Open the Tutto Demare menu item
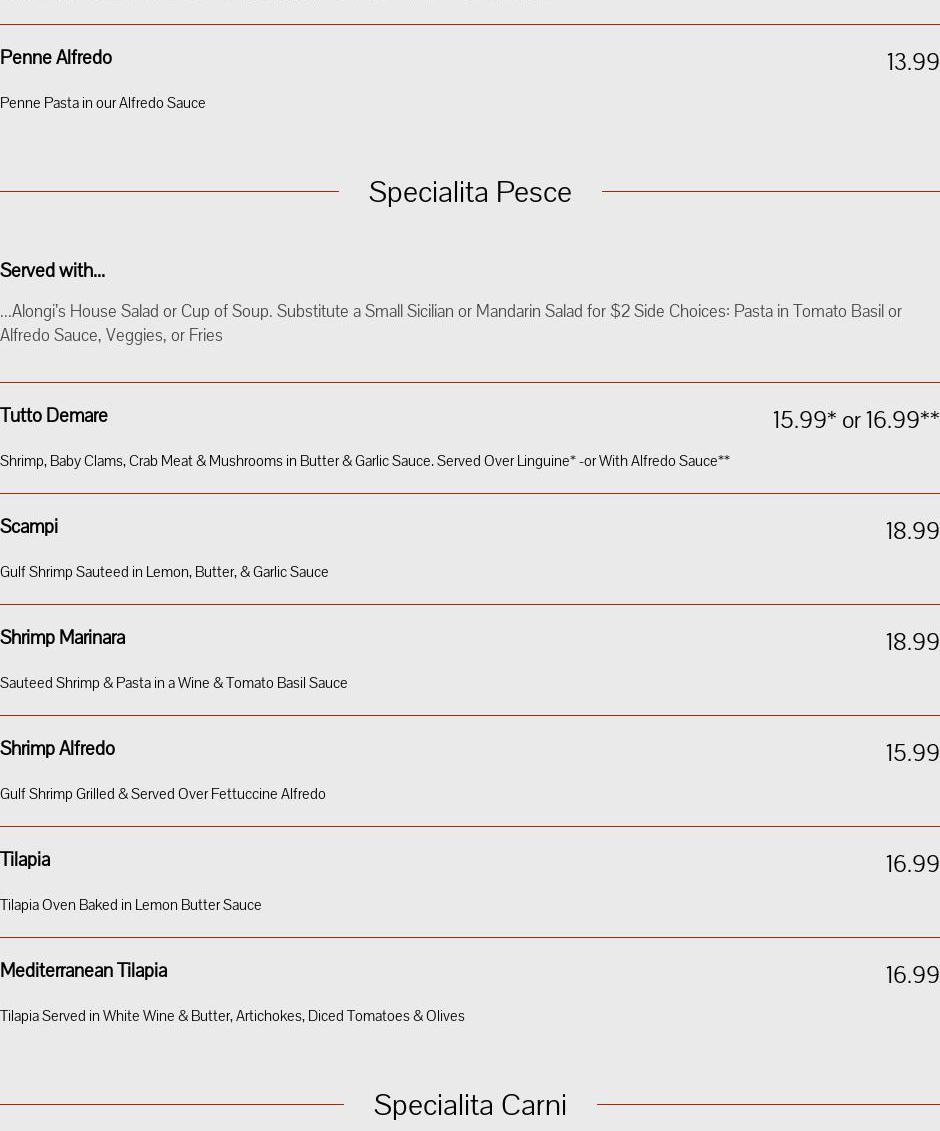The width and height of the screenshot is (940, 1131). coord(54,416)
